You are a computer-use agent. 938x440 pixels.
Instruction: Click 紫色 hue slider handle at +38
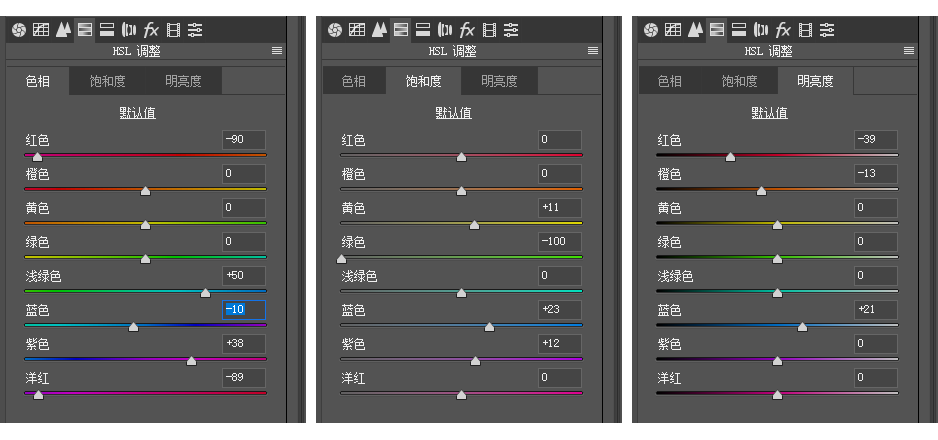coord(191,361)
